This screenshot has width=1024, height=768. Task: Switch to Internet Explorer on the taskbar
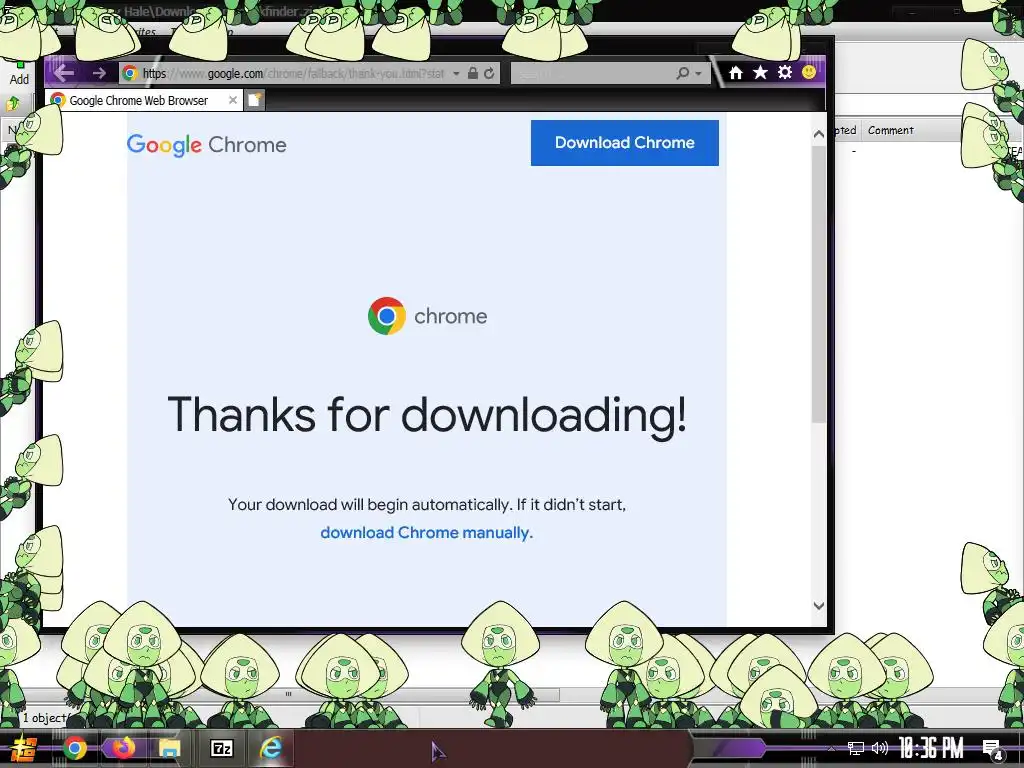pos(271,748)
